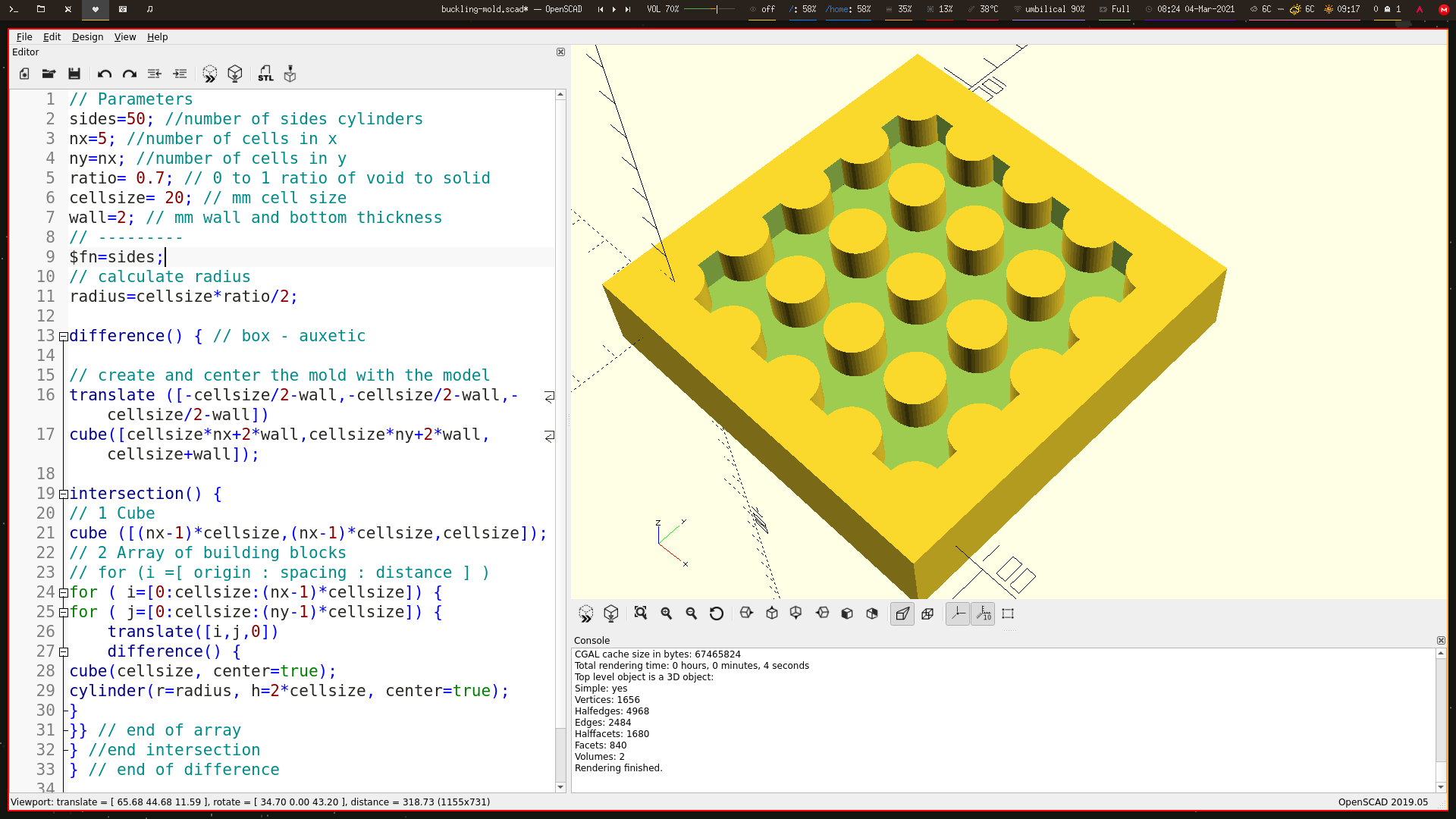The height and width of the screenshot is (819, 1456).
Task: Click Zoom In icon in viewer toolbar
Action: click(667, 613)
